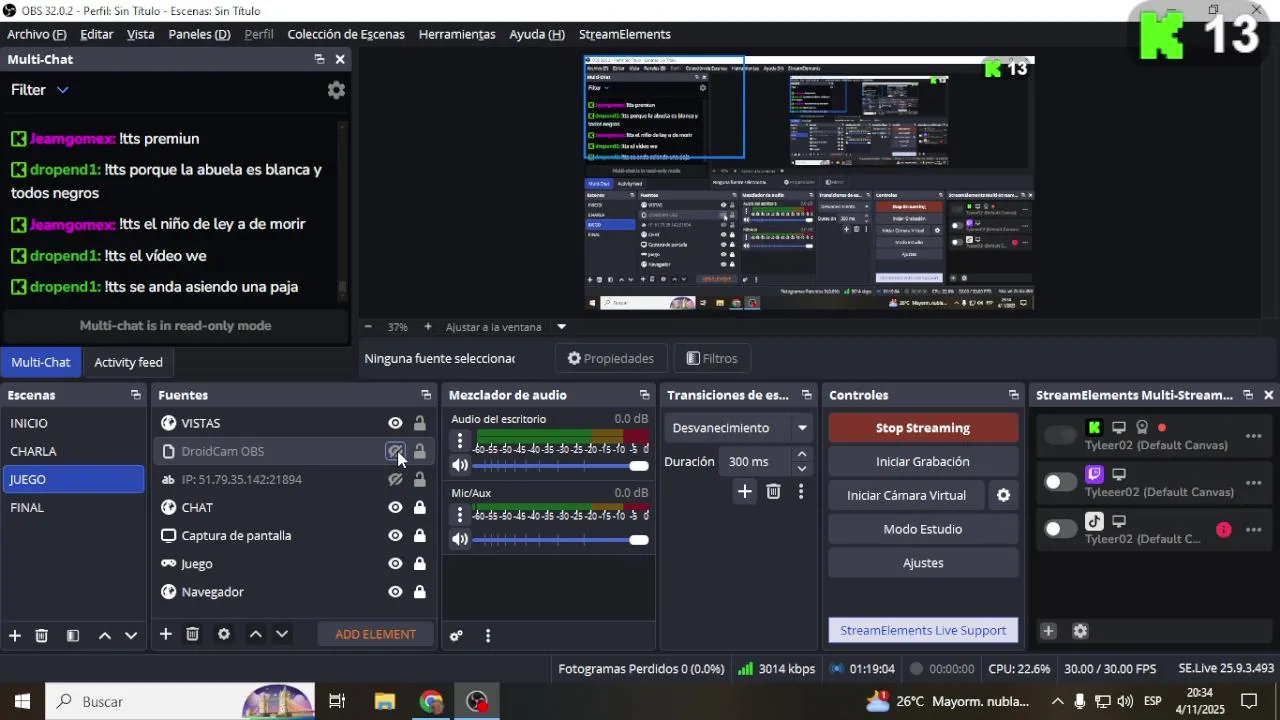Remove transition trash icon
This screenshot has width=1280, height=720.
pos(773,491)
